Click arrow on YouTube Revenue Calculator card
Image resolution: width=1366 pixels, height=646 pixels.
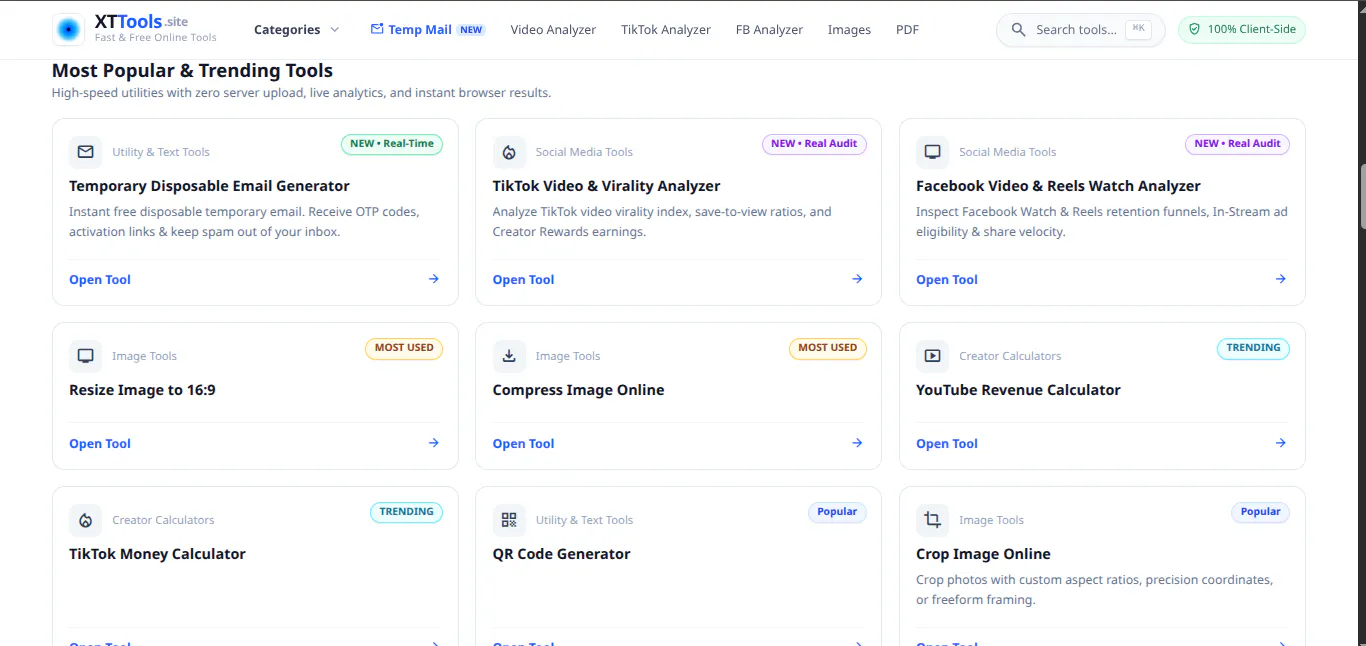[1281, 443]
